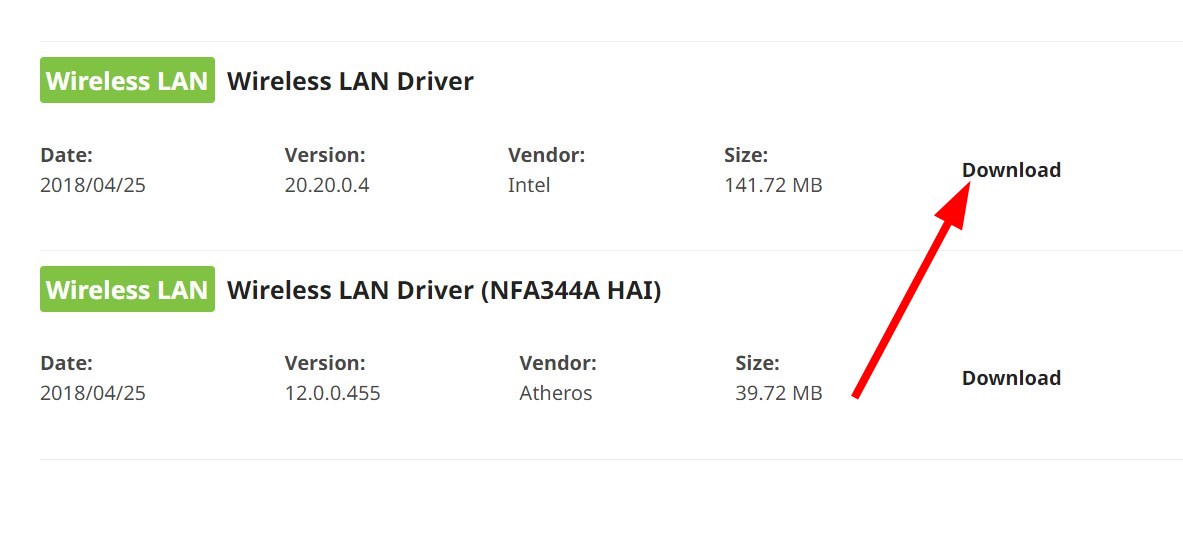Click version number 20.20.0.4
Screen dimensions: 1183x551
click(x=327, y=185)
